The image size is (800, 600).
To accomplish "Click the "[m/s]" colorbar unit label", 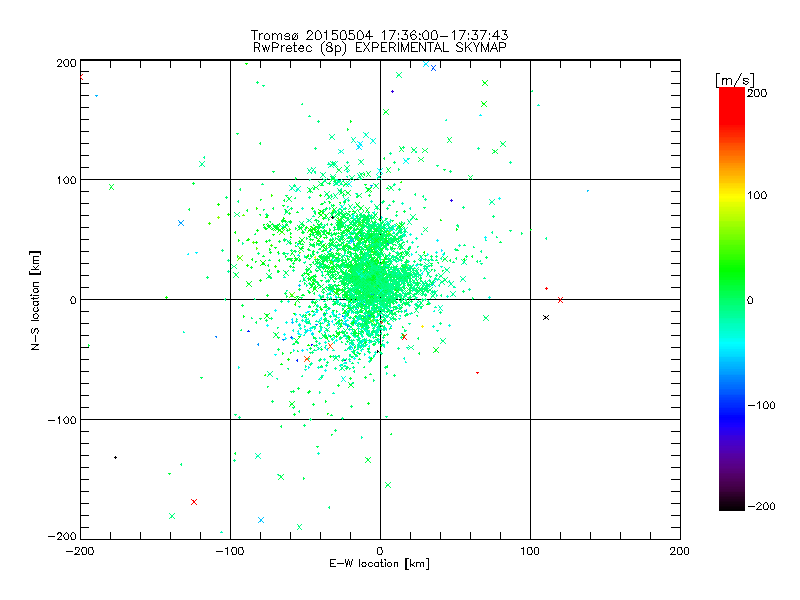I will 735,80.
